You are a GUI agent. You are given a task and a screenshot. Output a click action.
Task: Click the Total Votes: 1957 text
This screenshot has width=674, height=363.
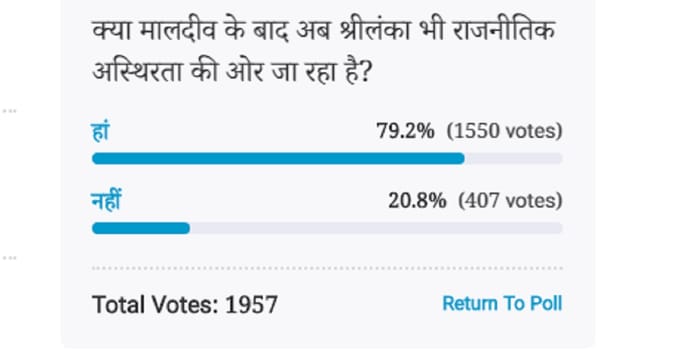point(185,305)
